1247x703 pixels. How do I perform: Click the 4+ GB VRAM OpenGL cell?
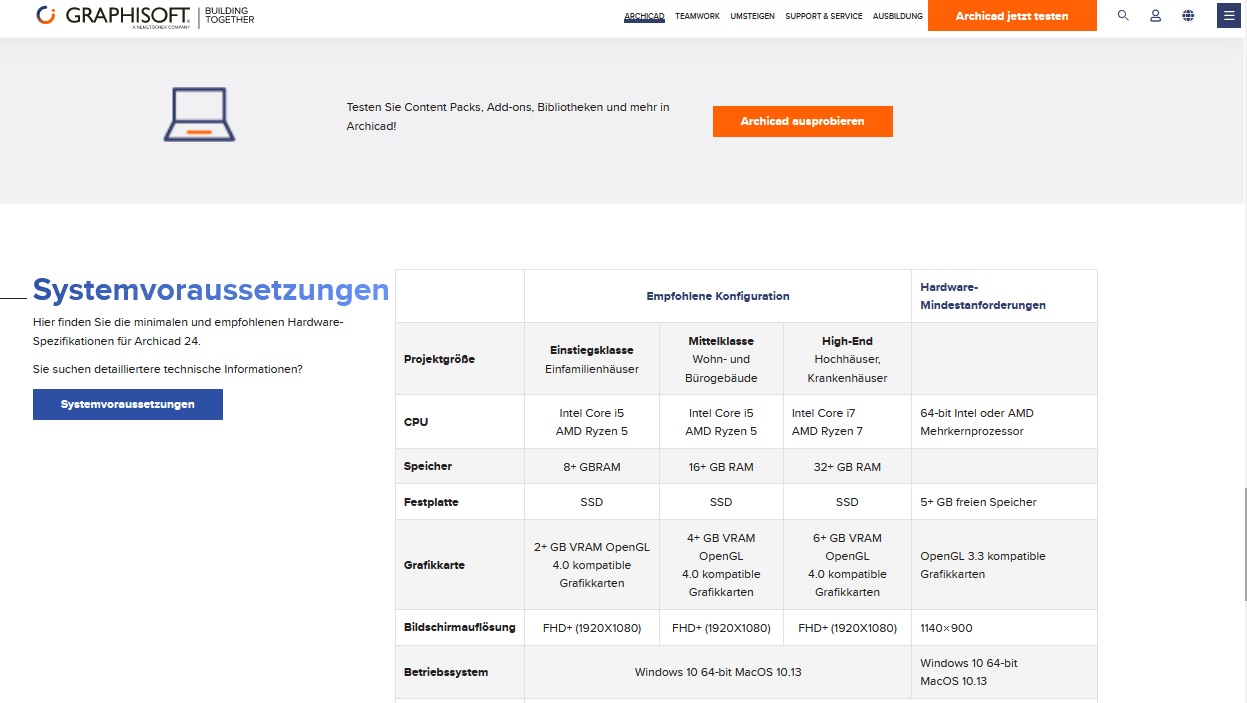[x=721, y=565]
